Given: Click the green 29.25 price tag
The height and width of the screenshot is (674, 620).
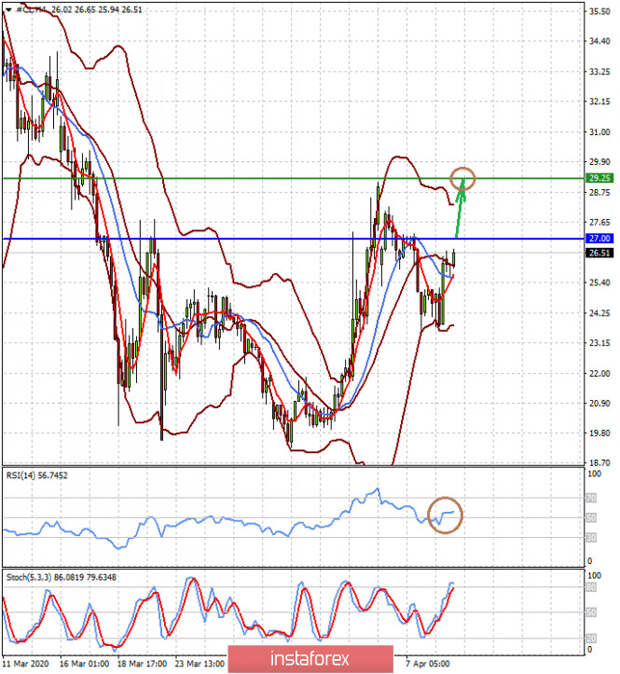Looking at the screenshot, I should click(x=600, y=178).
